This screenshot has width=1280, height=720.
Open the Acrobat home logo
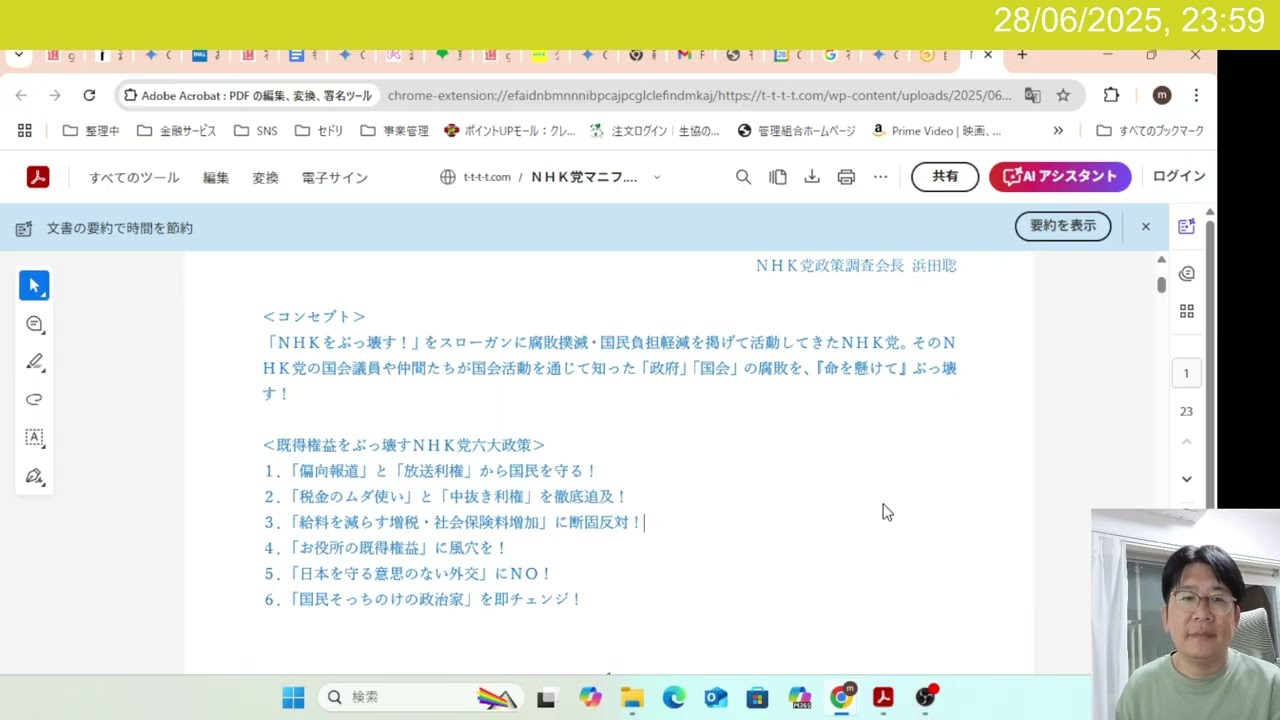pyautogui.click(x=38, y=177)
